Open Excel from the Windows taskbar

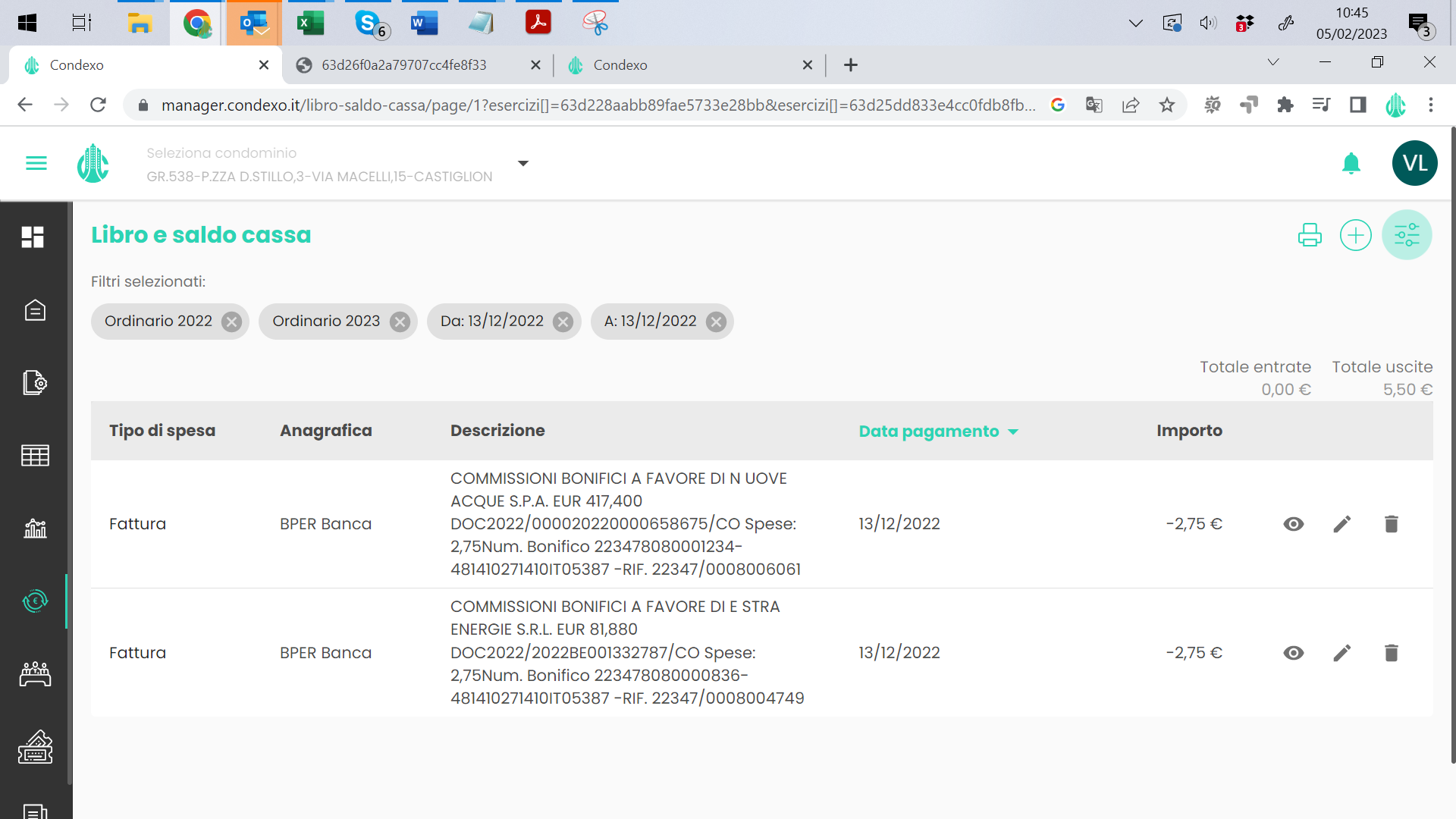click(x=310, y=23)
